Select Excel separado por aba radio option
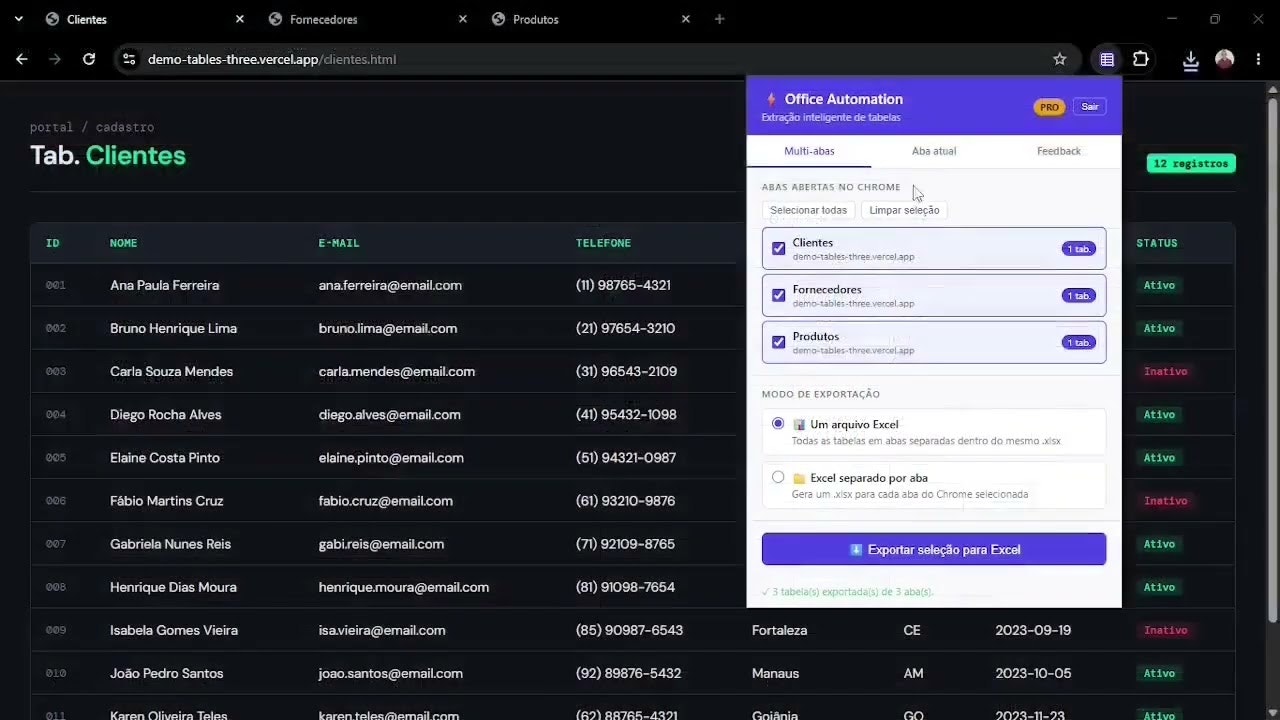Viewport: 1280px width, 720px height. (778, 477)
